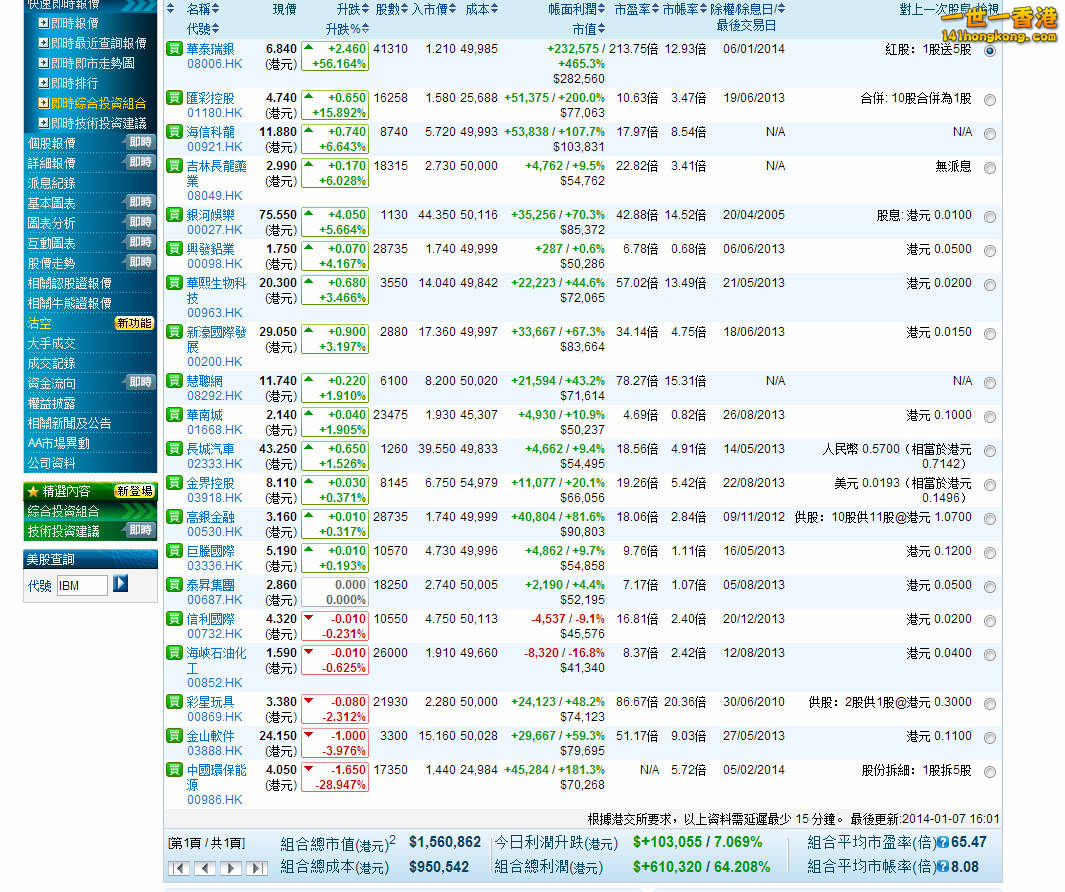Click the buy icon next to 彩星玩具
1065x892 pixels.
click(x=175, y=701)
